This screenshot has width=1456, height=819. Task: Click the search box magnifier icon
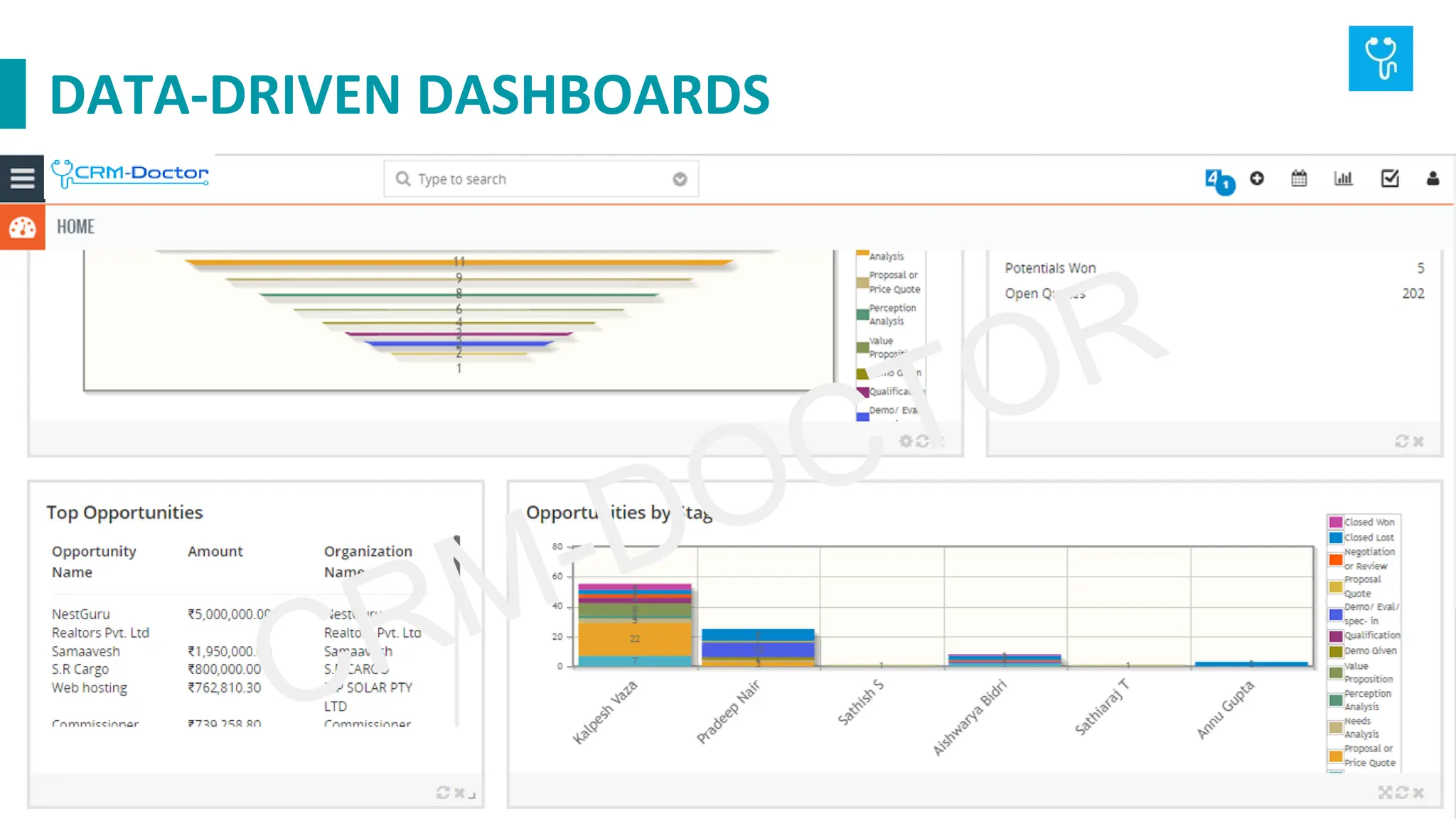pos(403,178)
